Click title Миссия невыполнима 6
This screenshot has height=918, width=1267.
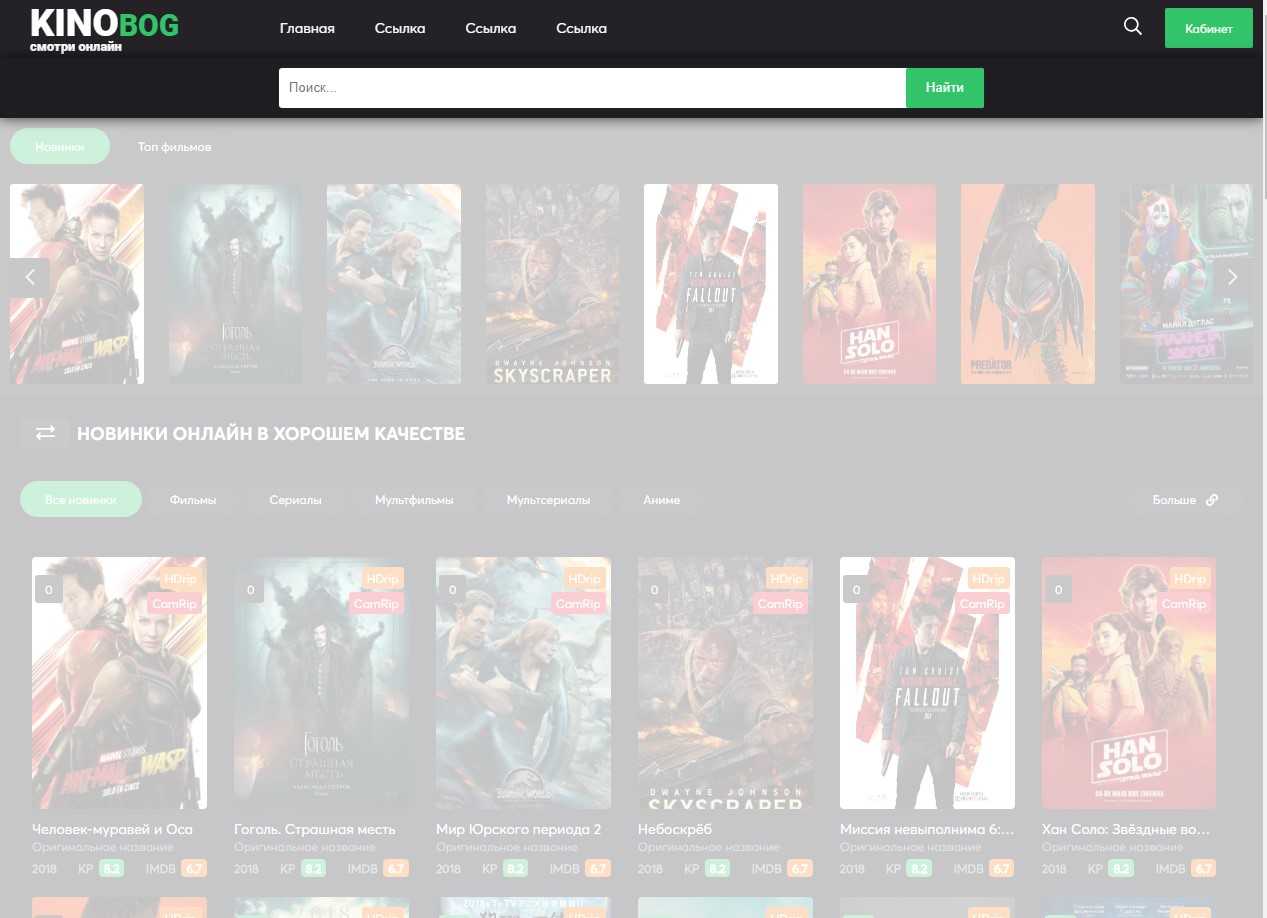tap(927, 829)
